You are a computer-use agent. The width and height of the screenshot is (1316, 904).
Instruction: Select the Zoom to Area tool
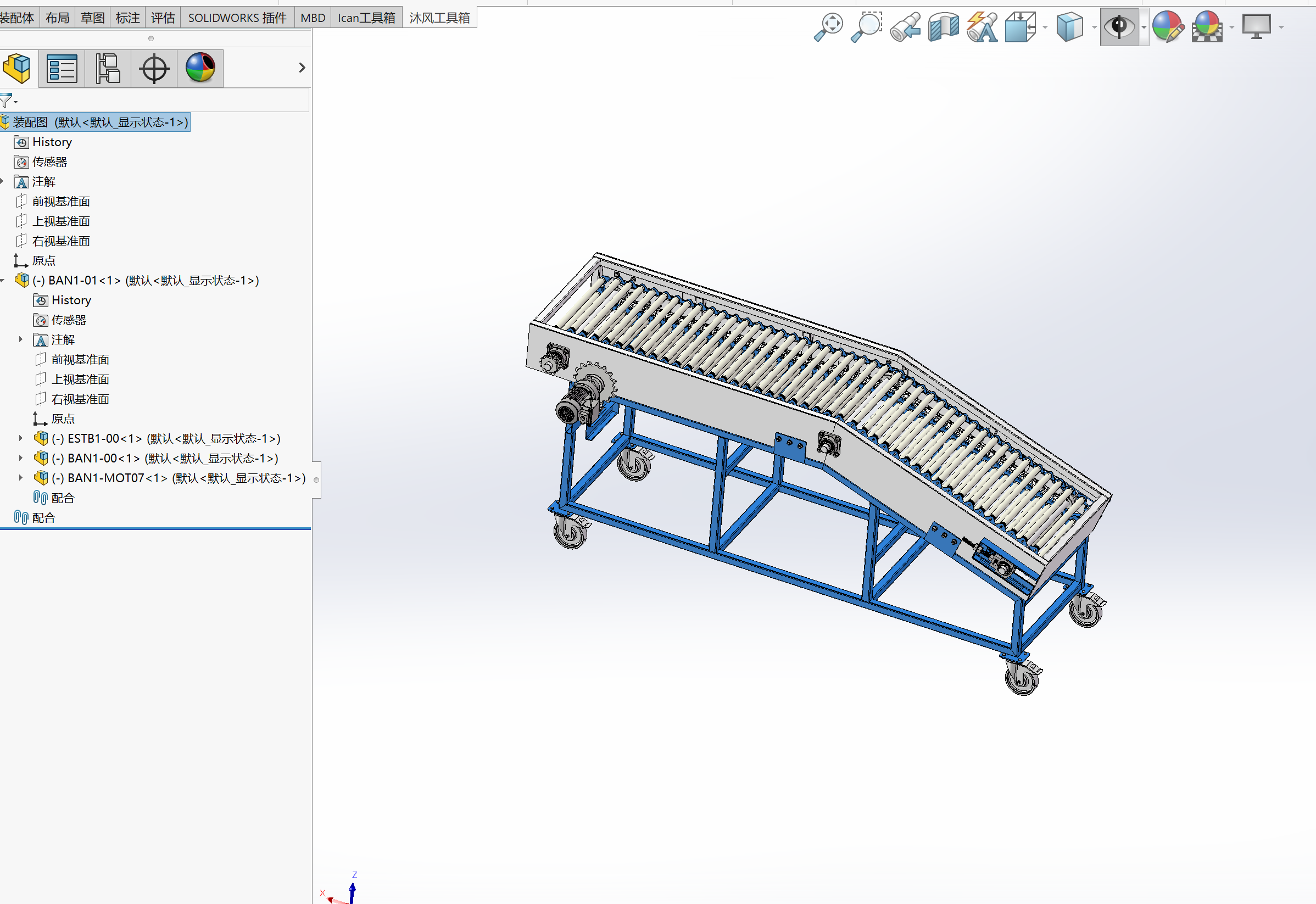866,26
